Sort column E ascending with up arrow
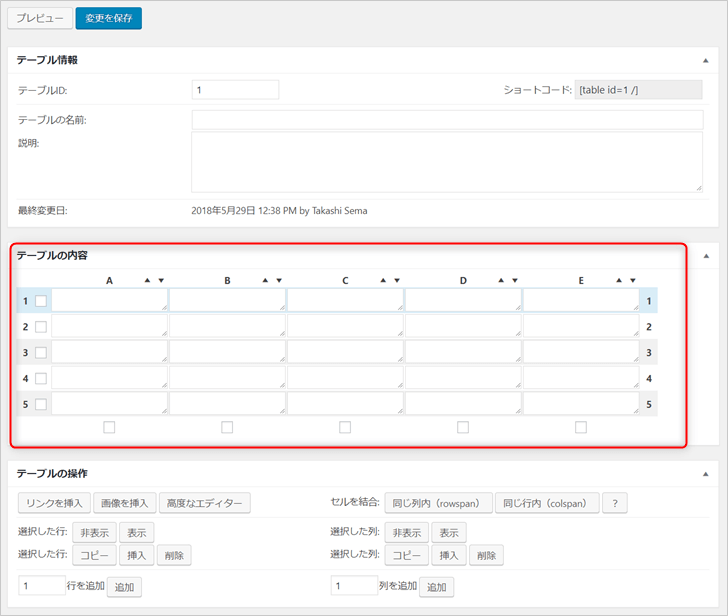728x616 pixels. [x=620, y=281]
